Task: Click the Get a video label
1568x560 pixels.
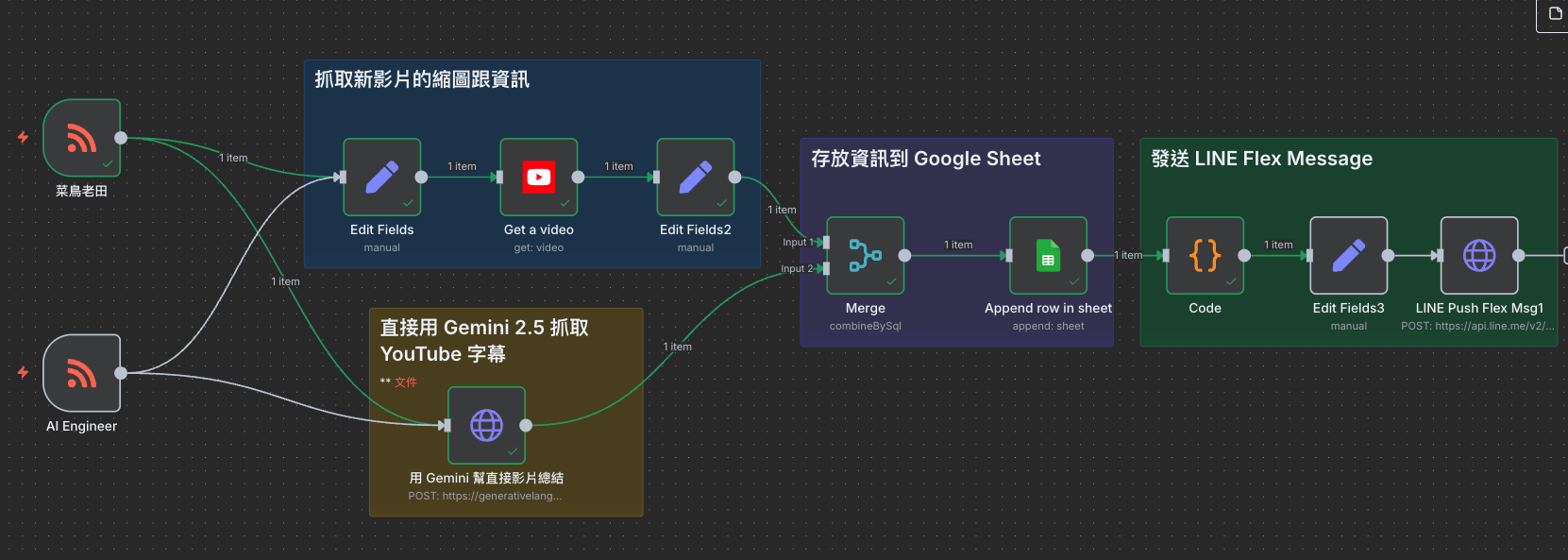Action: [539, 229]
